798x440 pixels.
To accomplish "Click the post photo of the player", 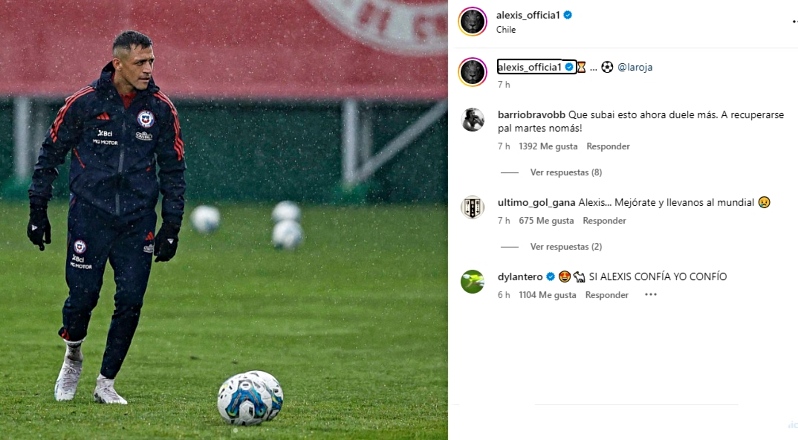I will click(224, 220).
